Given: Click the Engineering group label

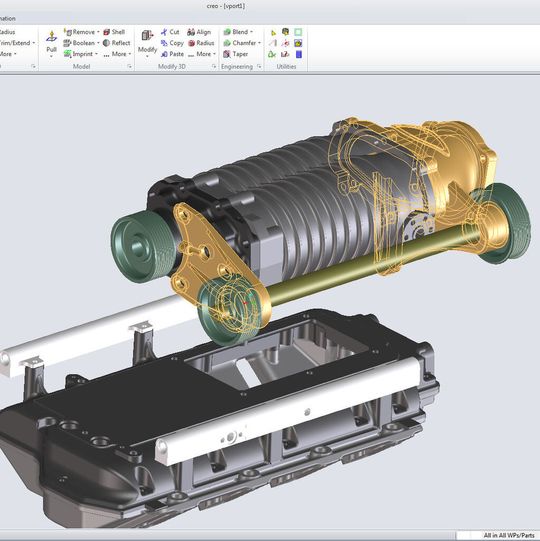Looking at the screenshot, I should (x=237, y=66).
